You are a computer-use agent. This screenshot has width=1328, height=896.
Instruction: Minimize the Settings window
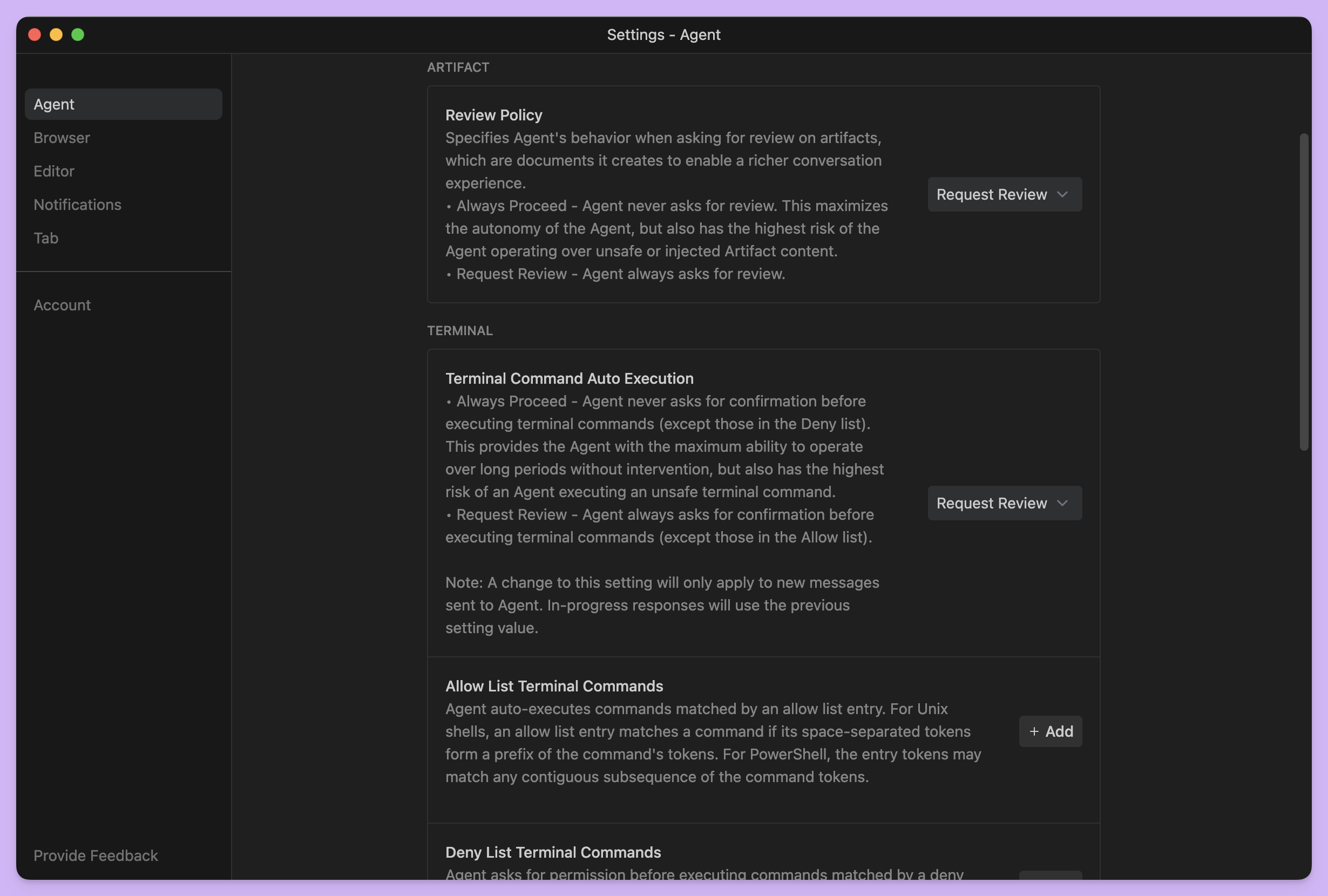56,35
